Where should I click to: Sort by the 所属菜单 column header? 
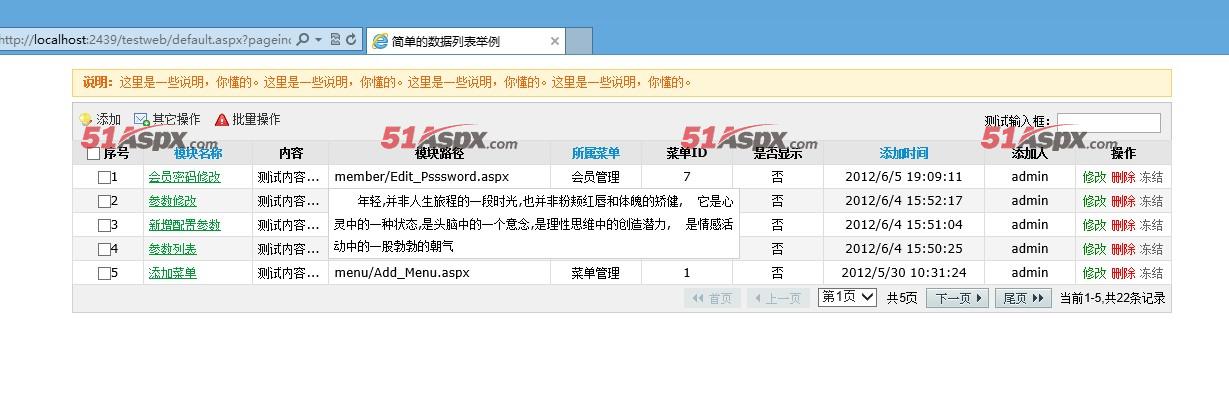pos(596,153)
